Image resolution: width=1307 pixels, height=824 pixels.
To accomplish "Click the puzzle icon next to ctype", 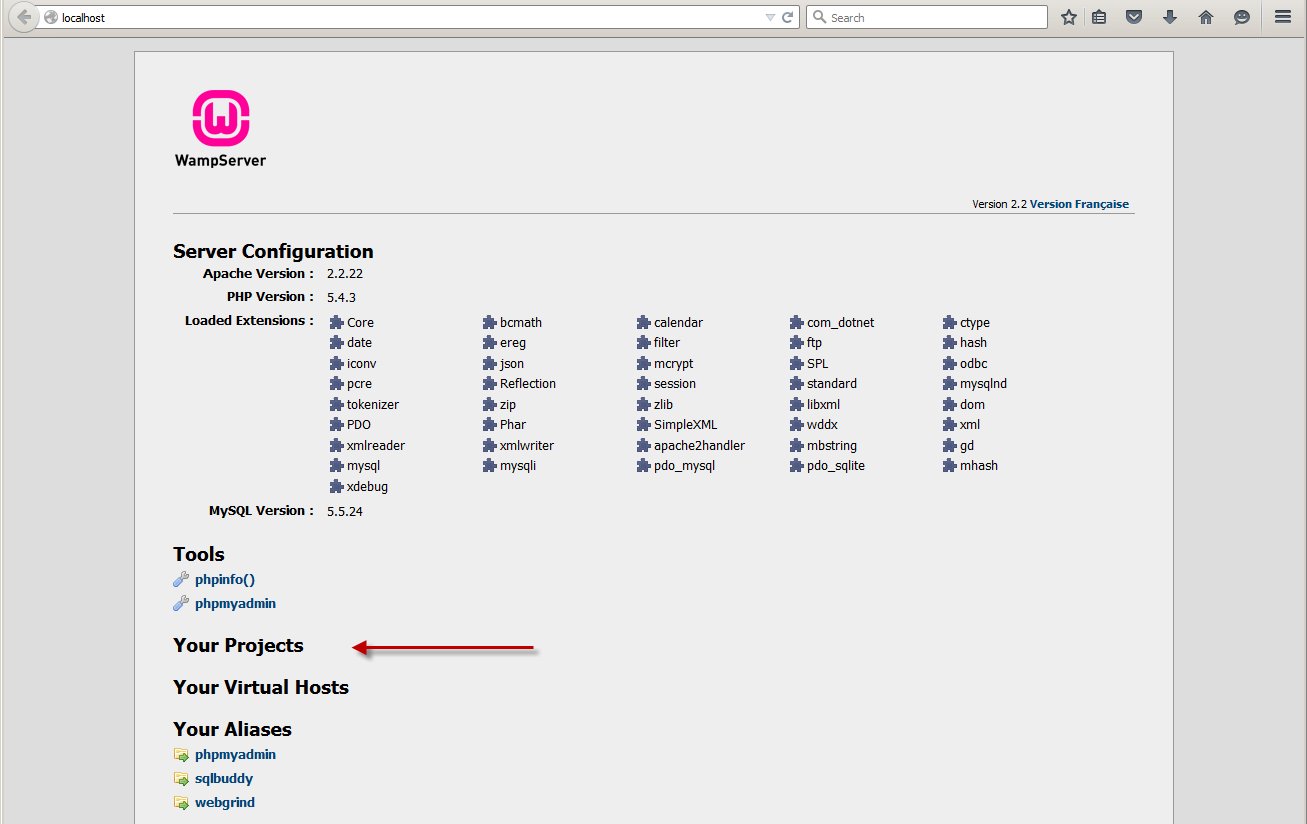I will pos(950,322).
